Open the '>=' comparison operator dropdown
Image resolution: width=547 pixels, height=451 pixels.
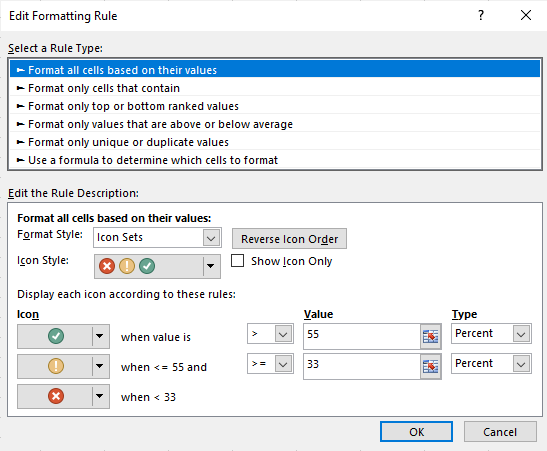[270, 364]
